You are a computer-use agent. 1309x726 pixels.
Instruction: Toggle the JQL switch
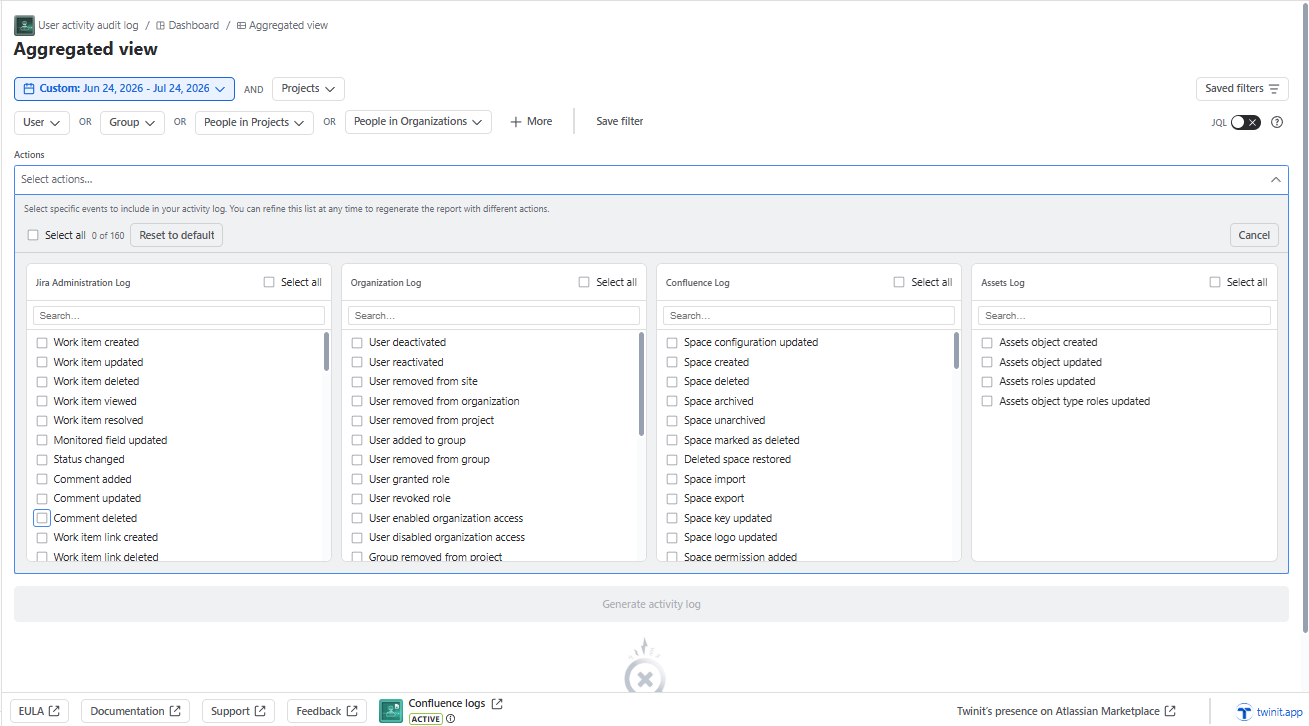1245,122
